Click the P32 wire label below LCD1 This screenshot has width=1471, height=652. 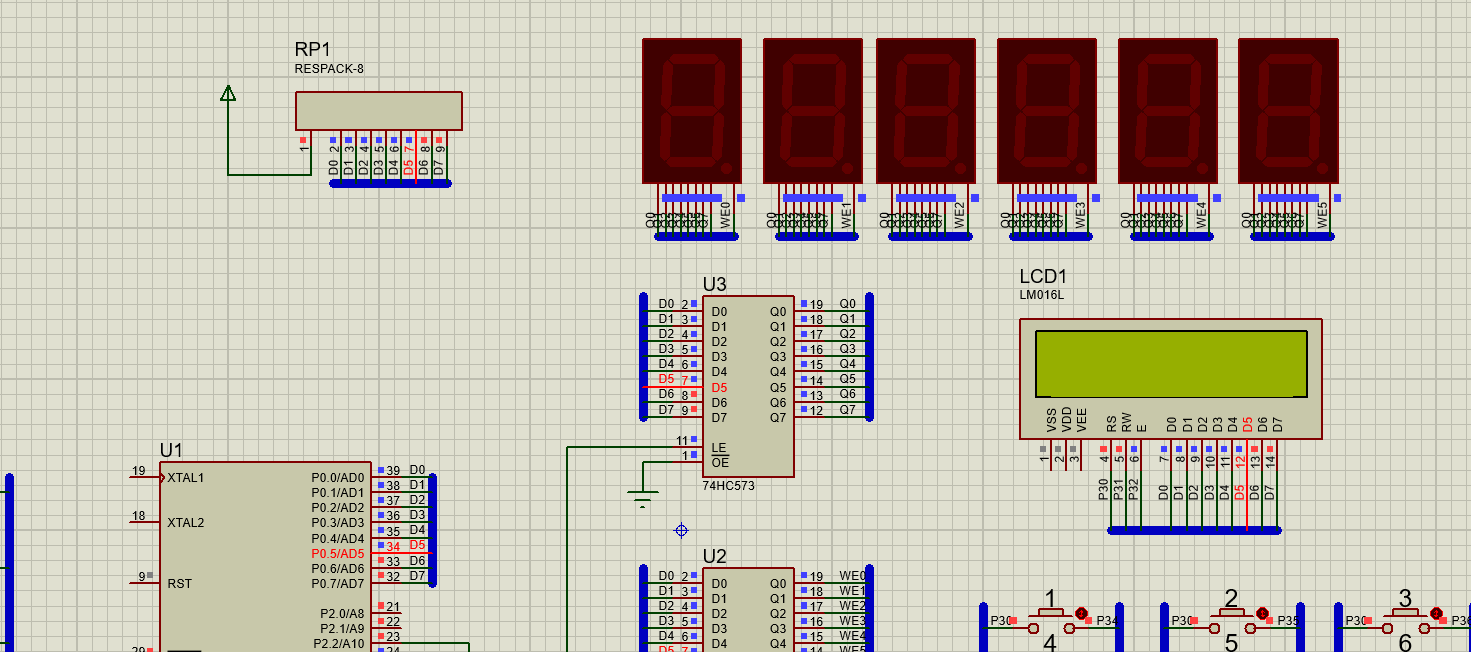pos(1133,489)
